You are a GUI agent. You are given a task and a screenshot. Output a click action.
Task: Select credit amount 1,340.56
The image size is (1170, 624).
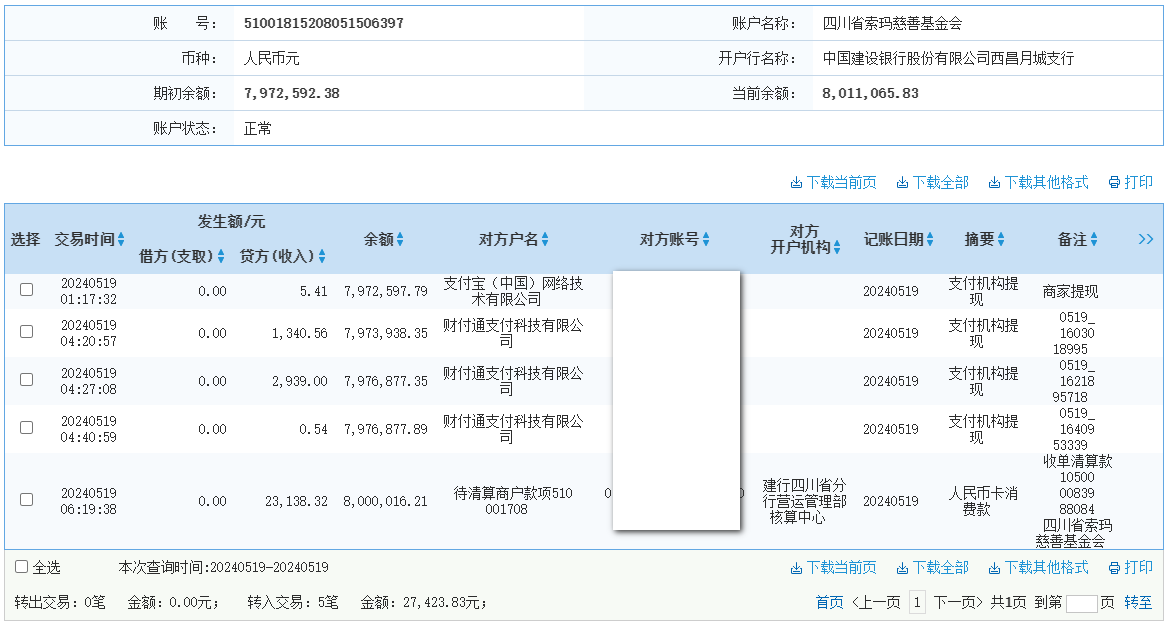coord(299,333)
